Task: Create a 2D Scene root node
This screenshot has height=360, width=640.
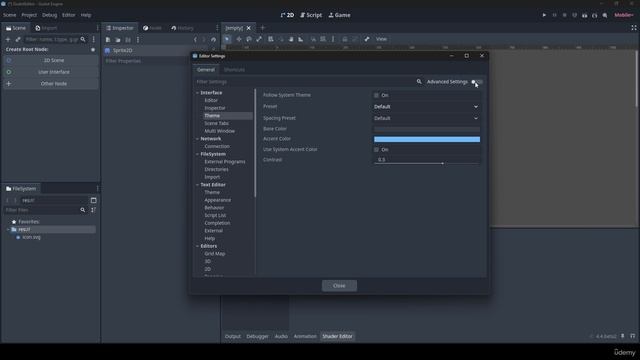Action: coord(51,60)
